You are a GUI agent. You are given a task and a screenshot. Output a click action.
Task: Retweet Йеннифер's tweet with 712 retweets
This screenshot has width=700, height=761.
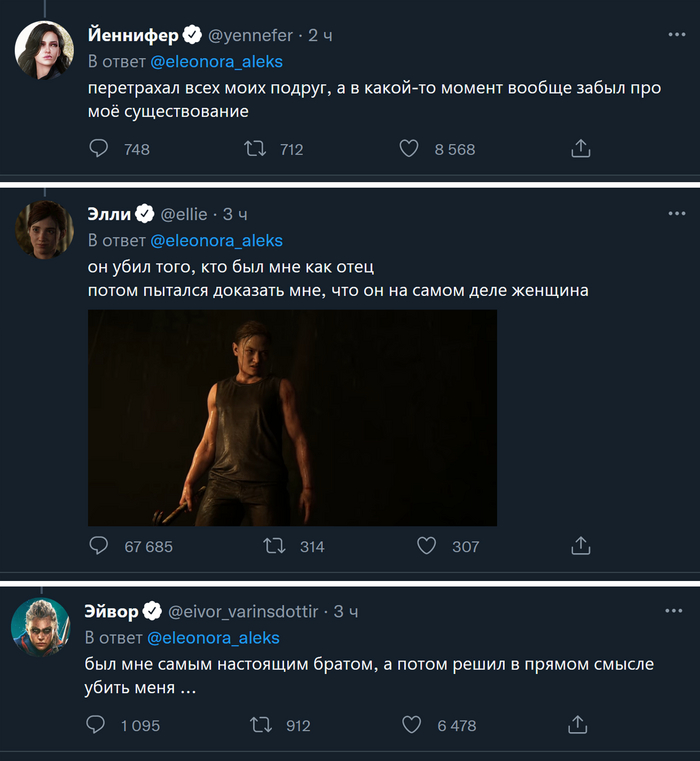pos(255,148)
